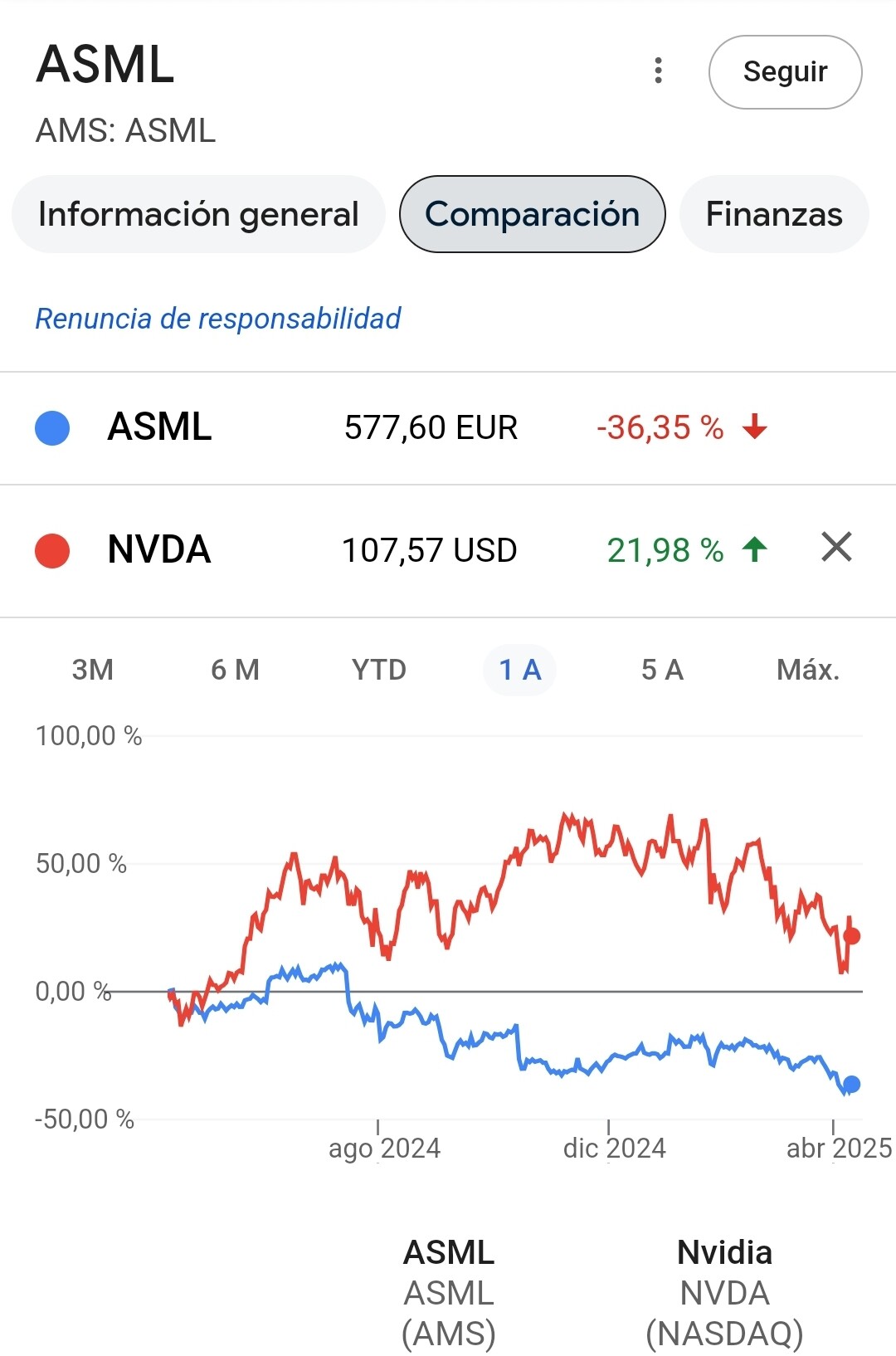The width and height of the screenshot is (896, 1356).
Task: Select the 6 M time range
Action: pos(236,670)
